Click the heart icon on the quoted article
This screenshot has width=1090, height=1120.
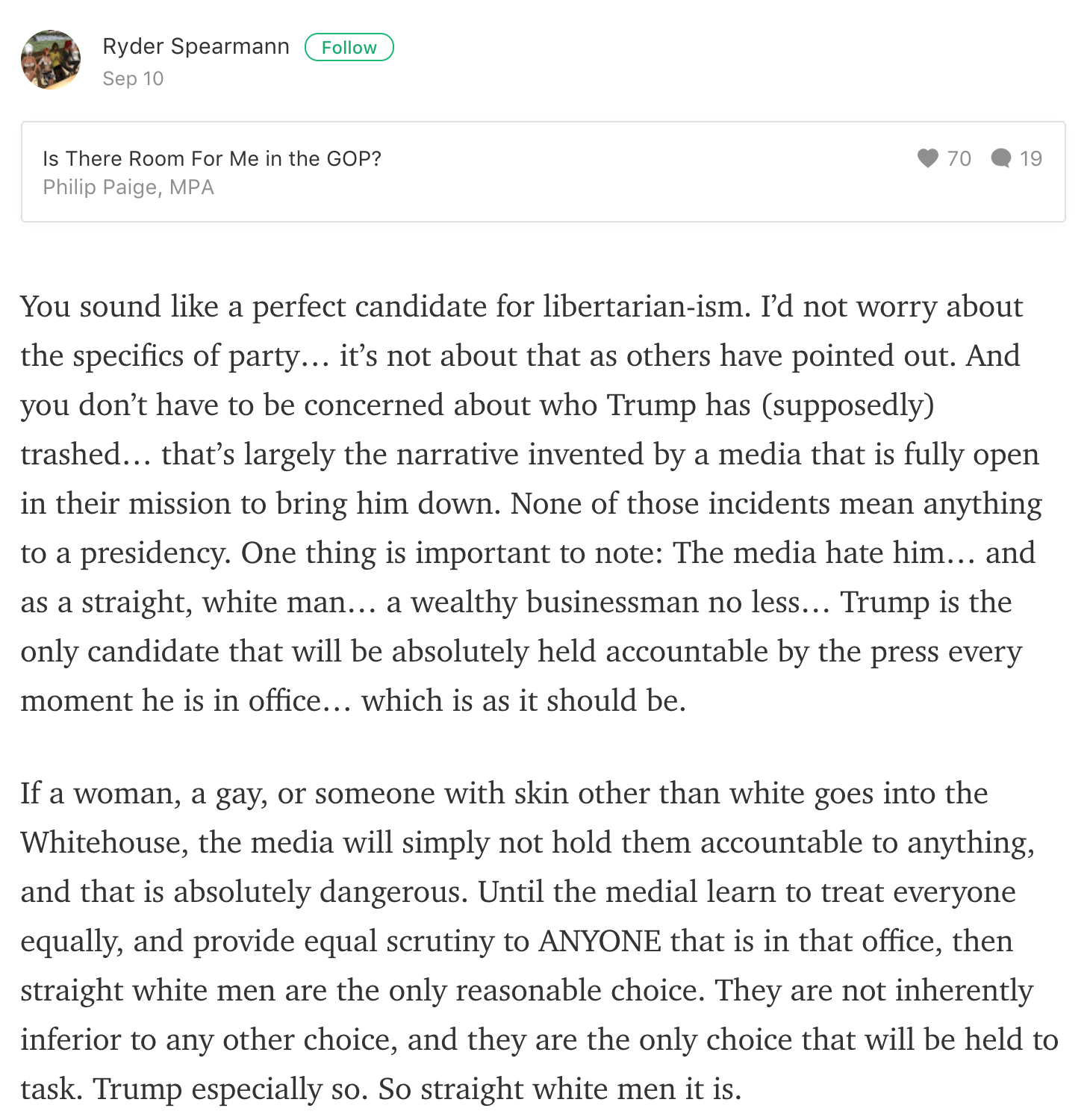[927, 158]
